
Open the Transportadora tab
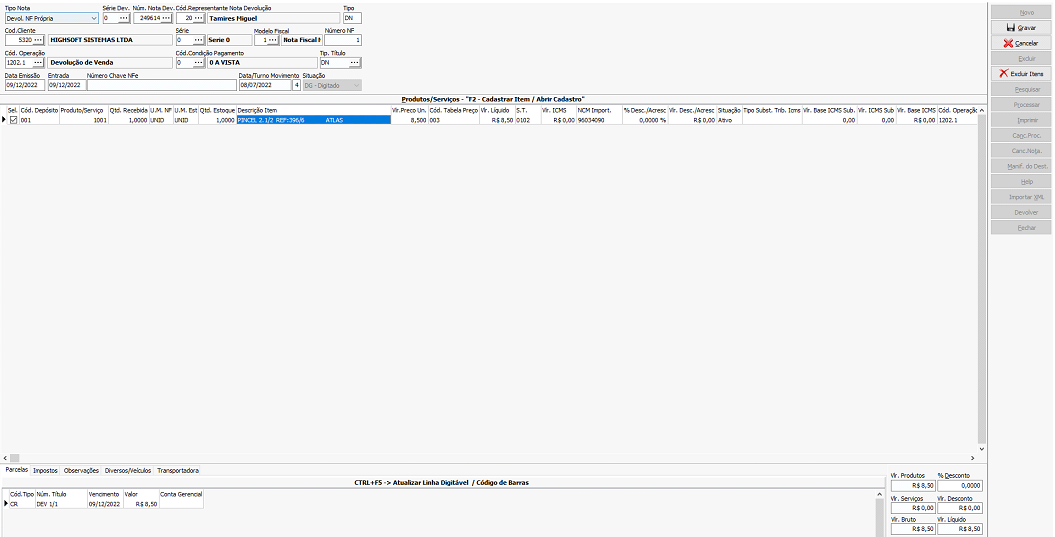coord(178,470)
